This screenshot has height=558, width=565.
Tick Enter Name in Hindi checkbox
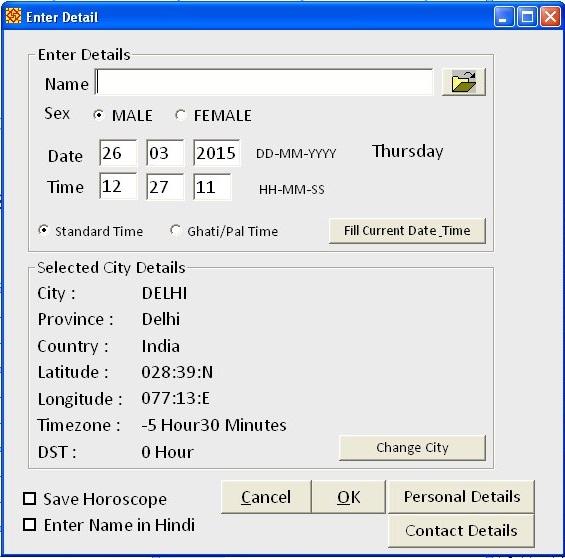pyautogui.click(x=30, y=524)
